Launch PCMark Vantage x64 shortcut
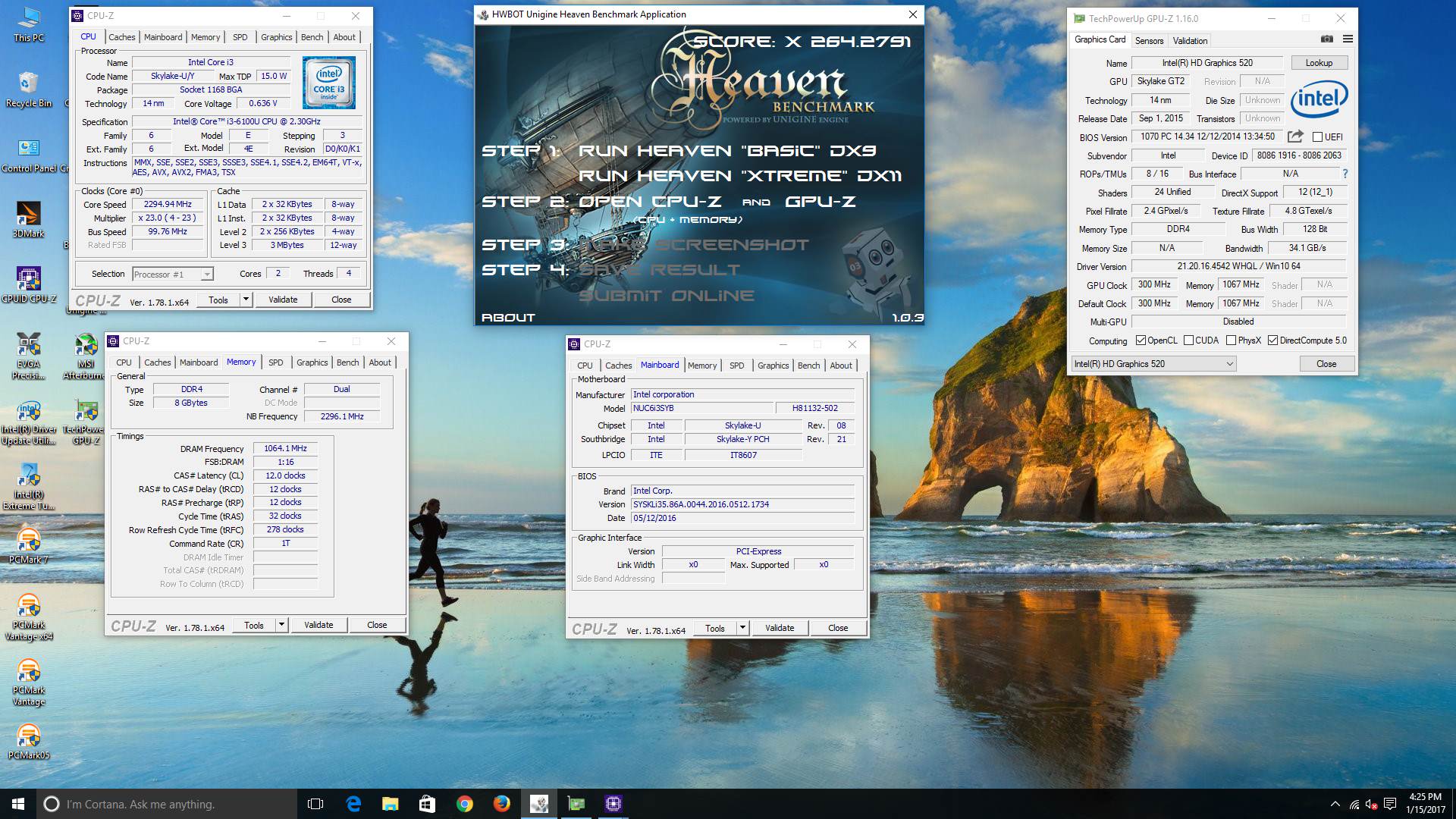Image resolution: width=1456 pixels, height=819 pixels. point(29,617)
